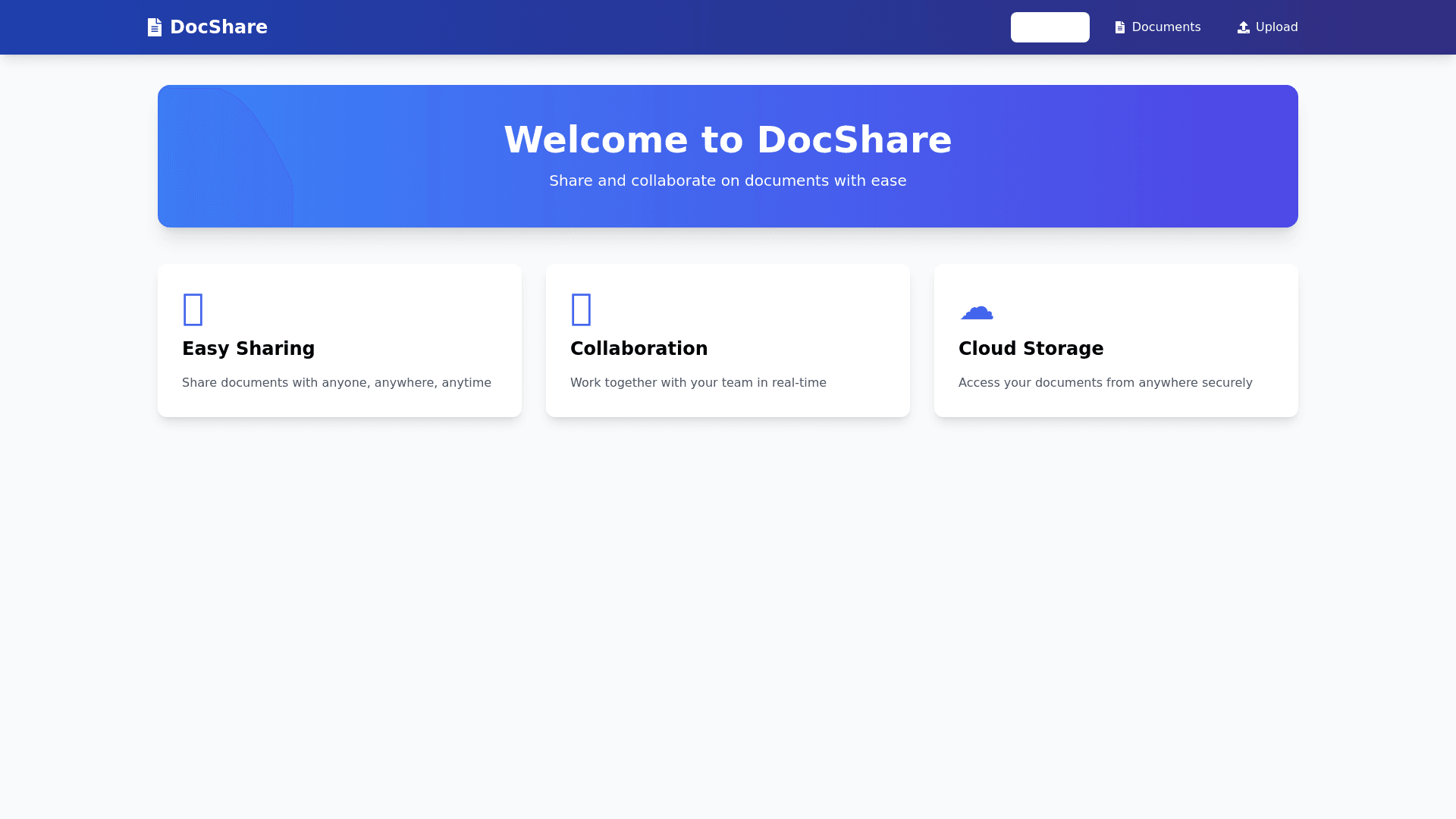Click the upload arrow icon in navbar
Viewport: 1456px width, 819px height.
tap(1243, 27)
